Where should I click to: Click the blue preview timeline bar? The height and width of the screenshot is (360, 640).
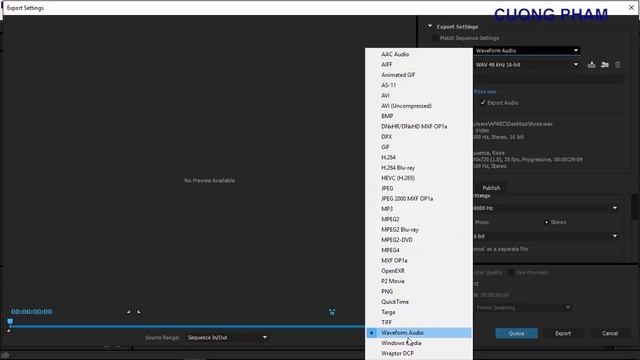point(187,327)
